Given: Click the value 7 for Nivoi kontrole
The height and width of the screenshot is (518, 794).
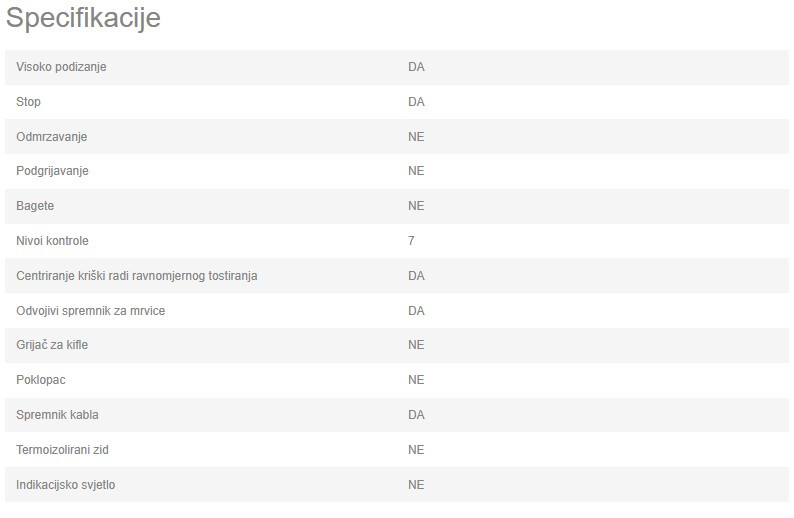Looking at the screenshot, I should [x=411, y=241].
